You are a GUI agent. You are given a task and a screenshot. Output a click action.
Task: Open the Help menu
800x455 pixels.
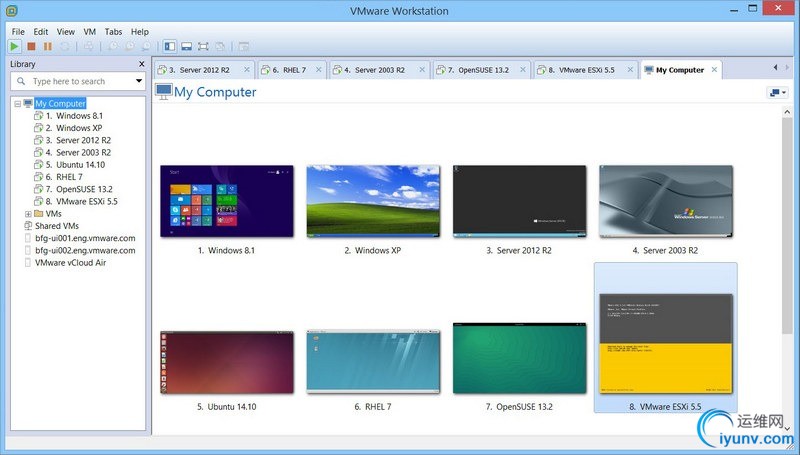click(x=140, y=32)
